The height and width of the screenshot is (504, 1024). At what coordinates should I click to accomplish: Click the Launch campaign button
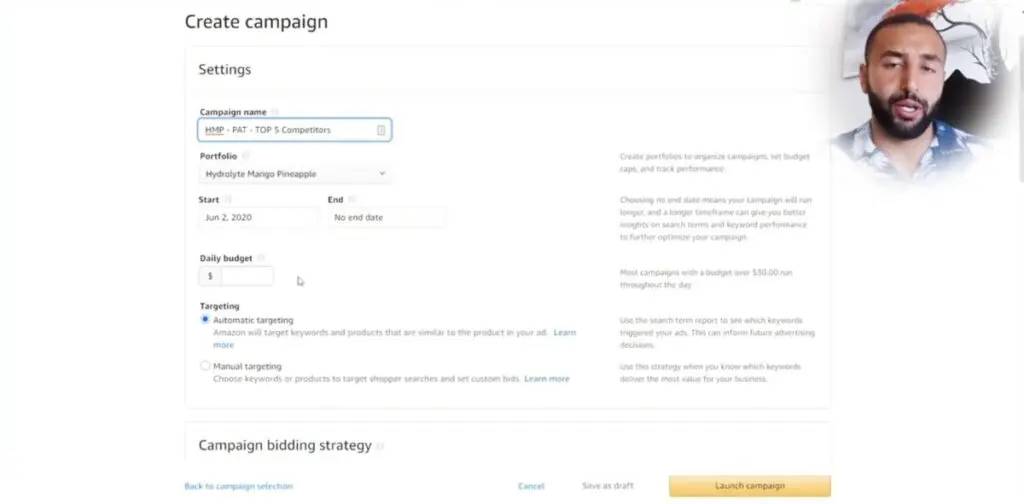coord(749,486)
